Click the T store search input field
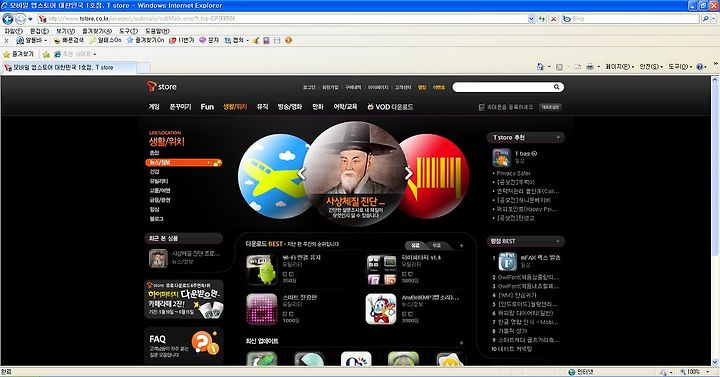The image size is (720, 377). coord(502,87)
